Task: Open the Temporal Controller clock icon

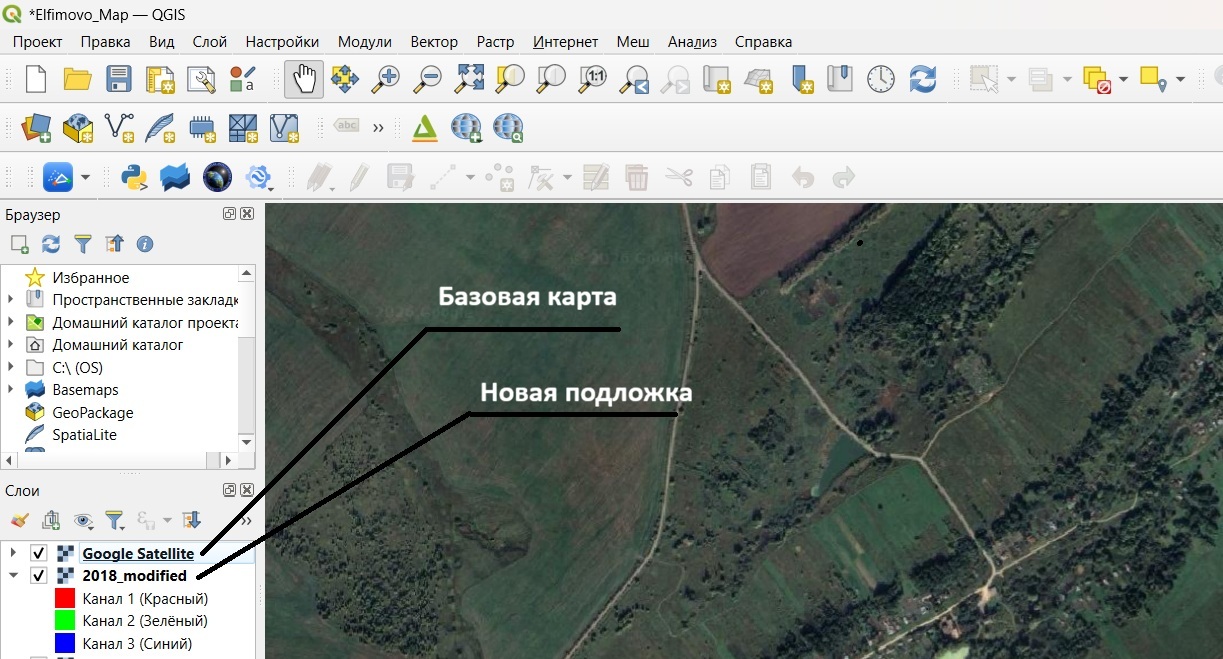Action: [x=880, y=79]
